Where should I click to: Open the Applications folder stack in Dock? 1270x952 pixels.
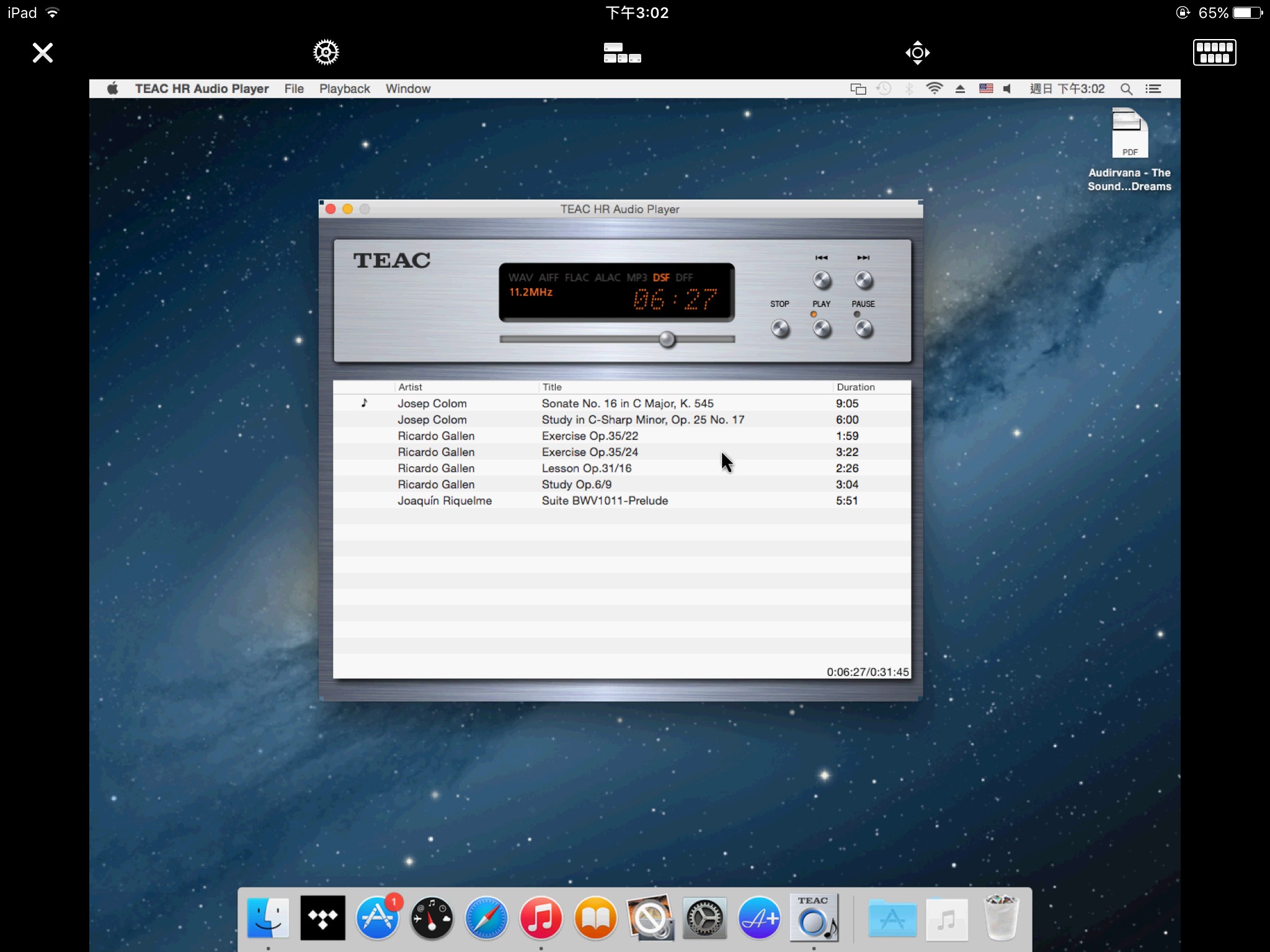point(892,919)
